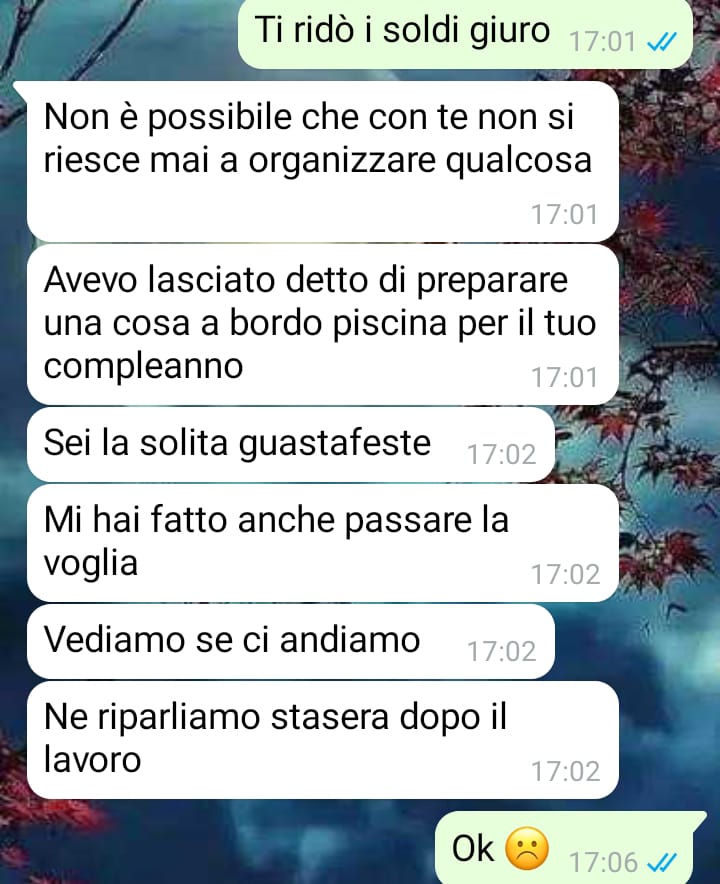Tap the 'Mi hai fatto anche passare la voglia' bubble
Viewport: 720px width, 884px height.
click(x=323, y=543)
